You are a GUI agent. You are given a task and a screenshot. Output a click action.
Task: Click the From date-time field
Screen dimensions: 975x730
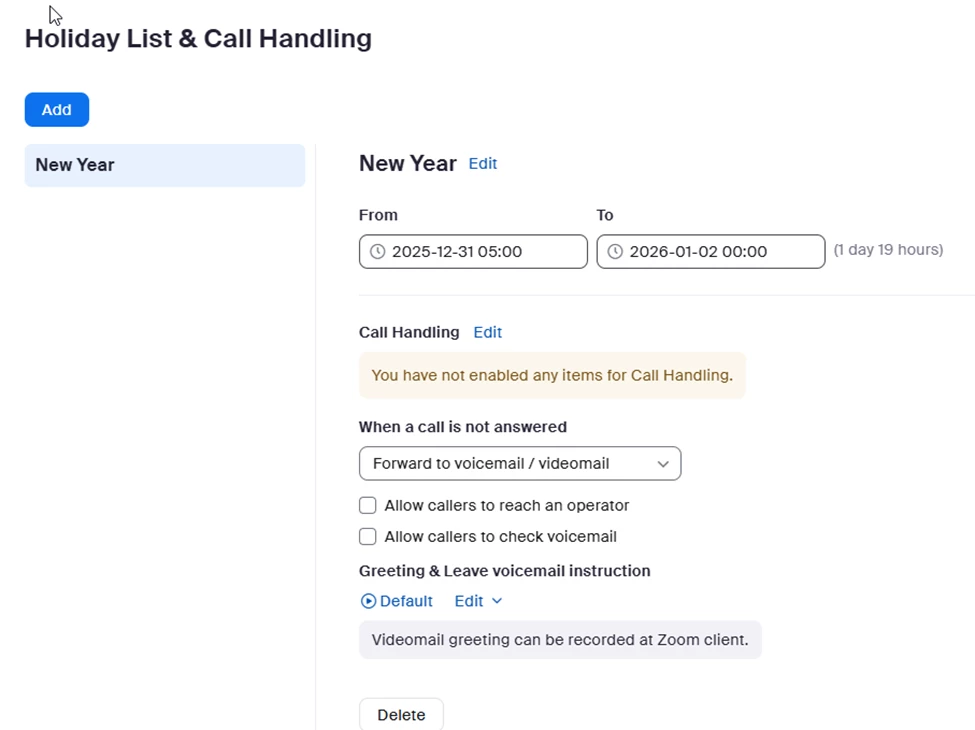[x=473, y=252]
